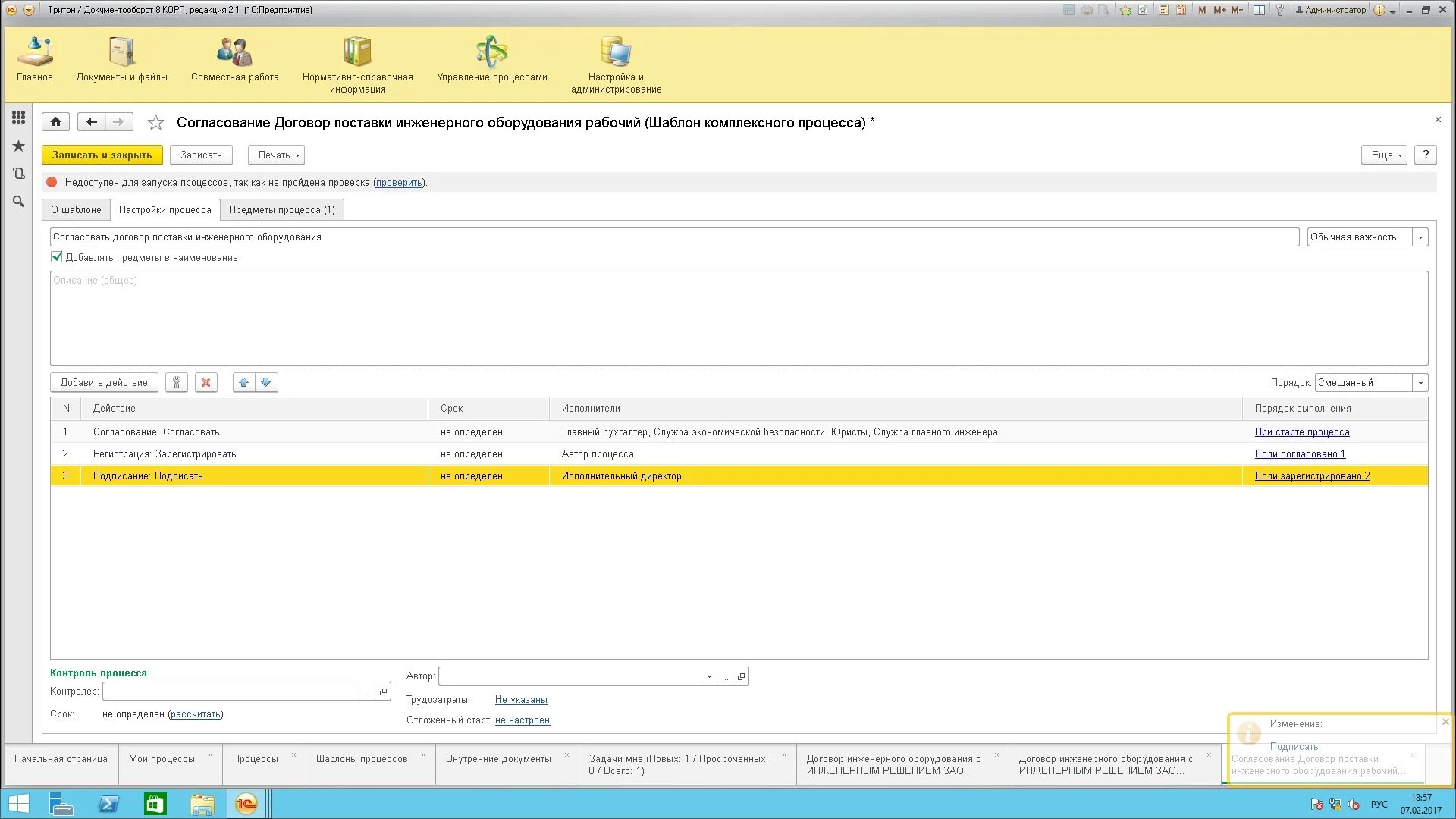The width and height of the screenshot is (1456, 819).
Task: Delete selected action with red X icon
Action: (206, 383)
